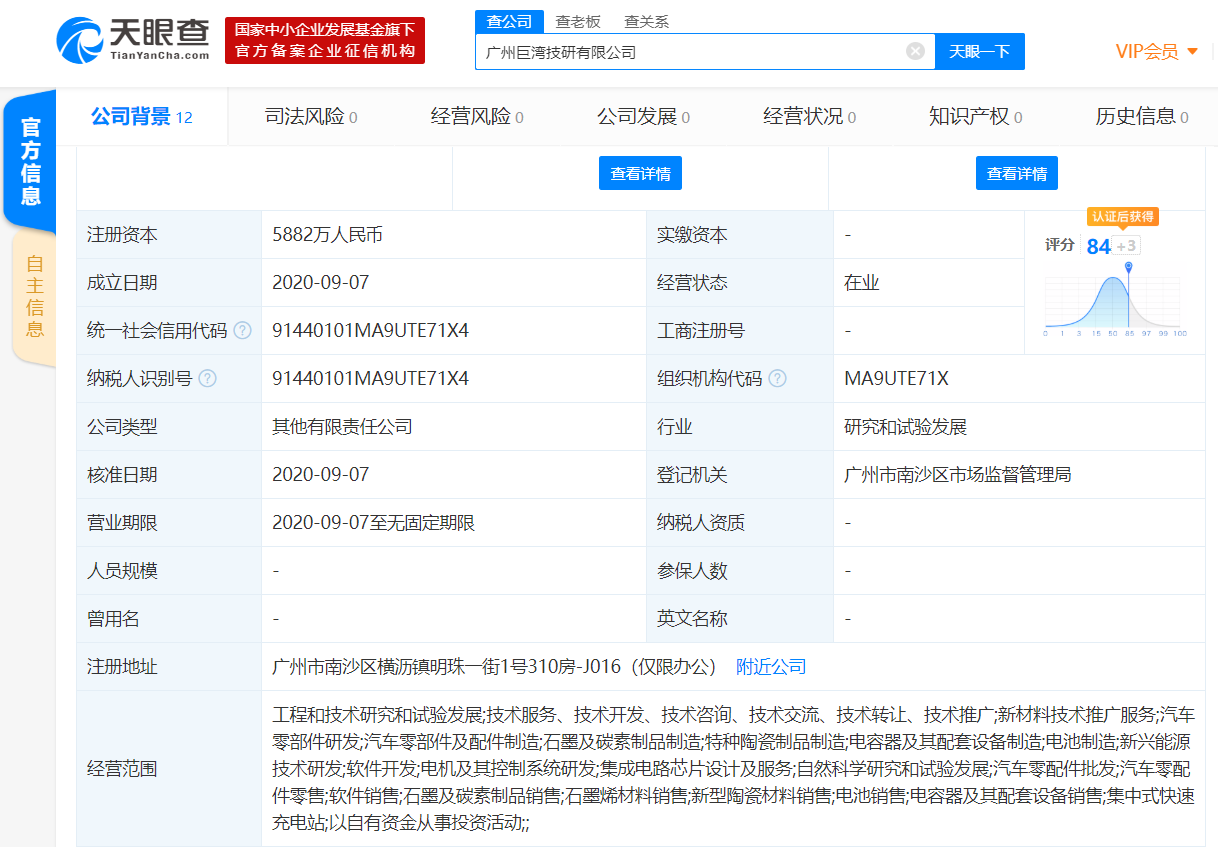1218x847 pixels.
Task: Click the 认证后获得 badge
Action: click(x=1123, y=216)
